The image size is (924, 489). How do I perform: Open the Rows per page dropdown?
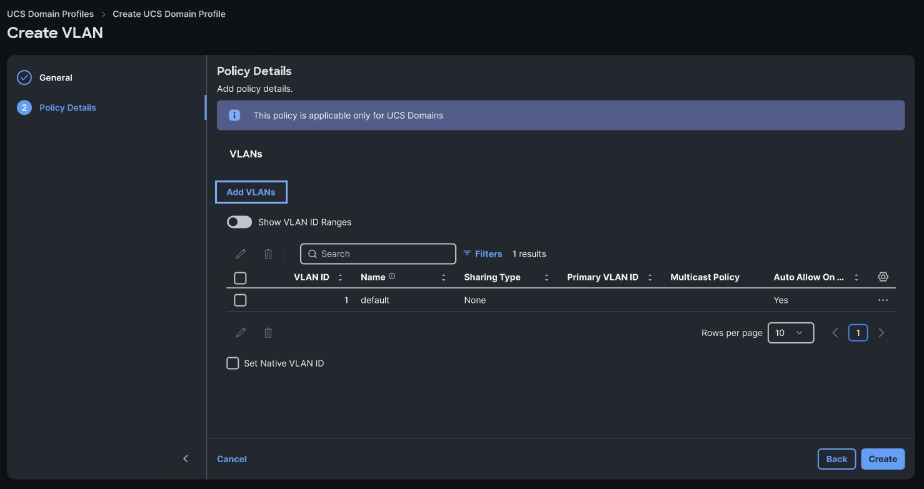791,333
